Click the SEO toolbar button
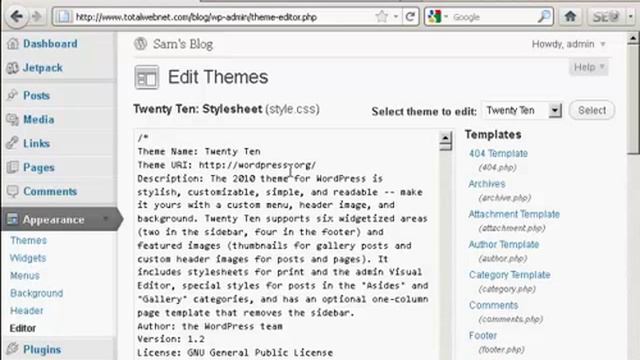 tap(606, 17)
